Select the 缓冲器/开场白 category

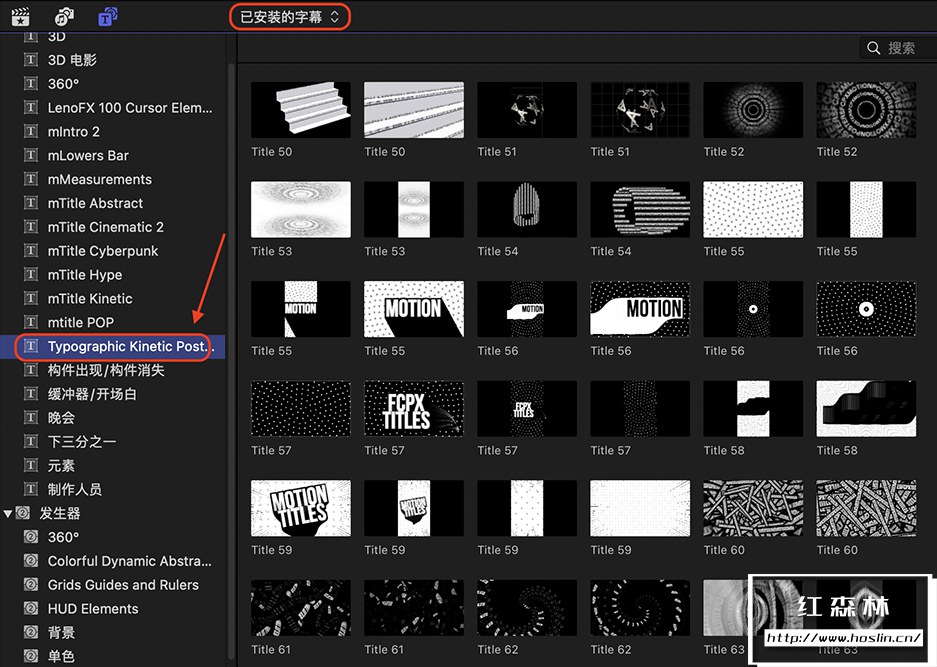(x=114, y=394)
